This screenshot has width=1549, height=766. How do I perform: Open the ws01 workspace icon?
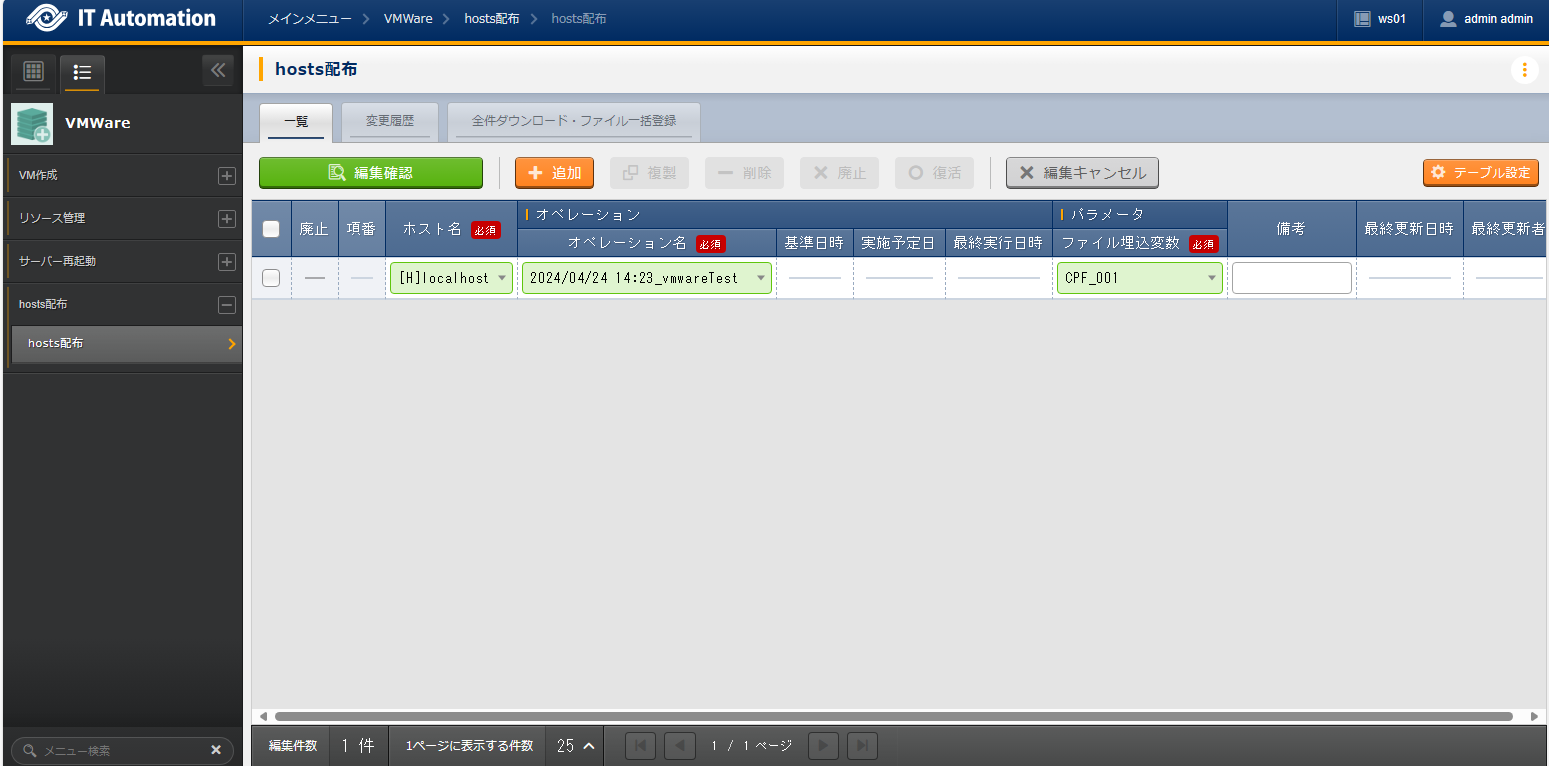[1362, 19]
